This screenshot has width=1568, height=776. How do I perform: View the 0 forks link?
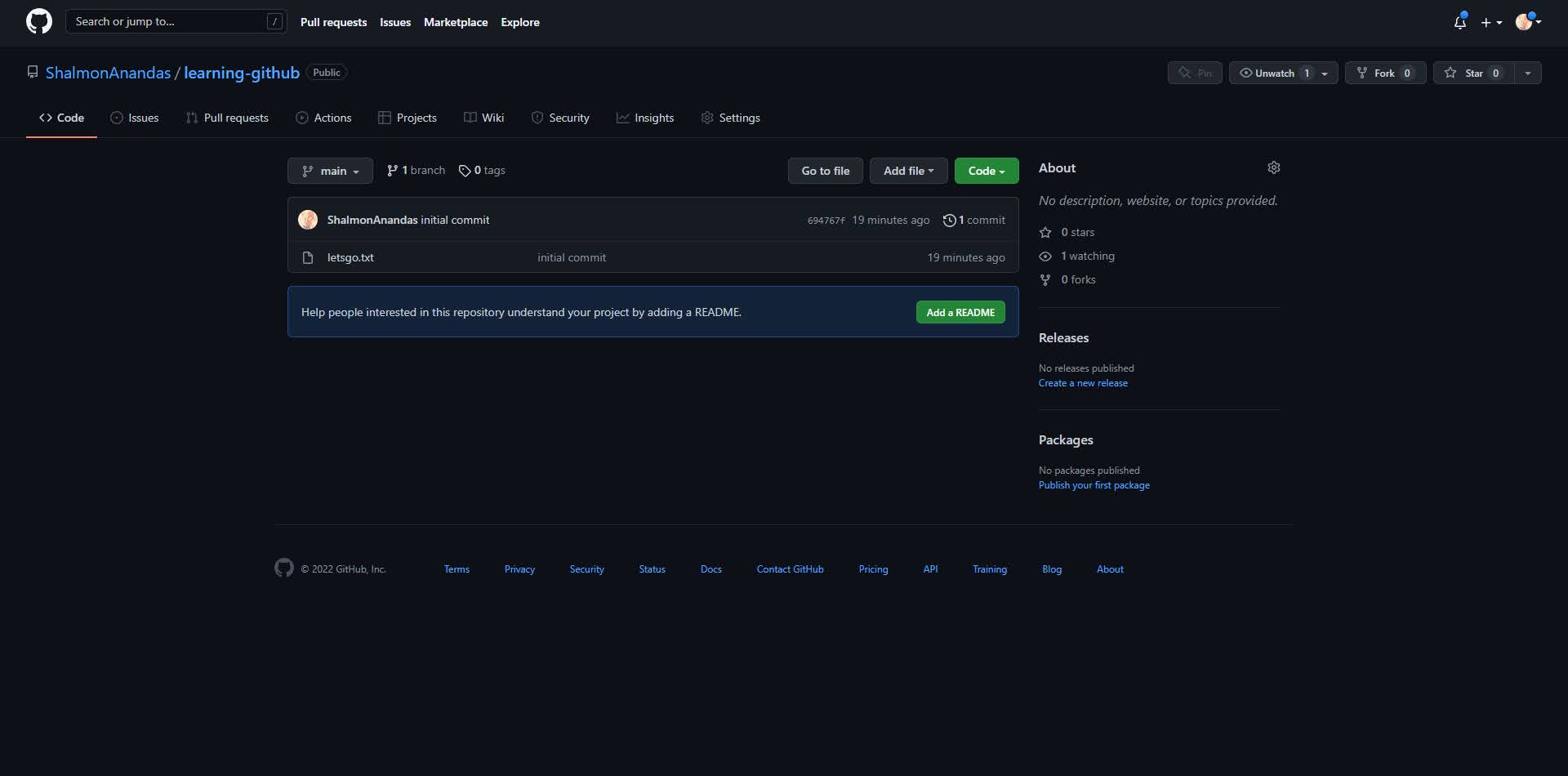1067,279
